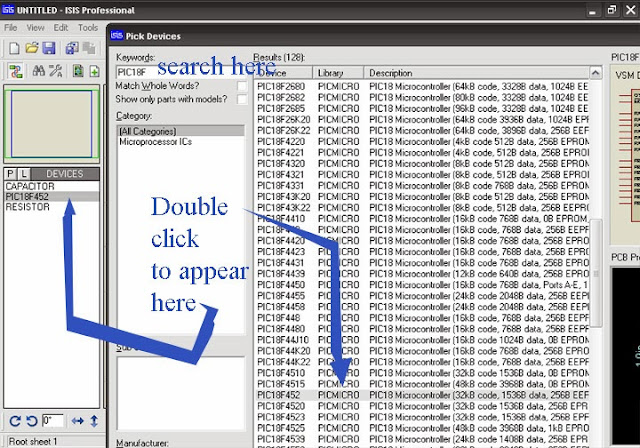This screenshot has width=640, height=448.
Task: Select PIC18F2680 in results
Action: (x=422, y=86)
